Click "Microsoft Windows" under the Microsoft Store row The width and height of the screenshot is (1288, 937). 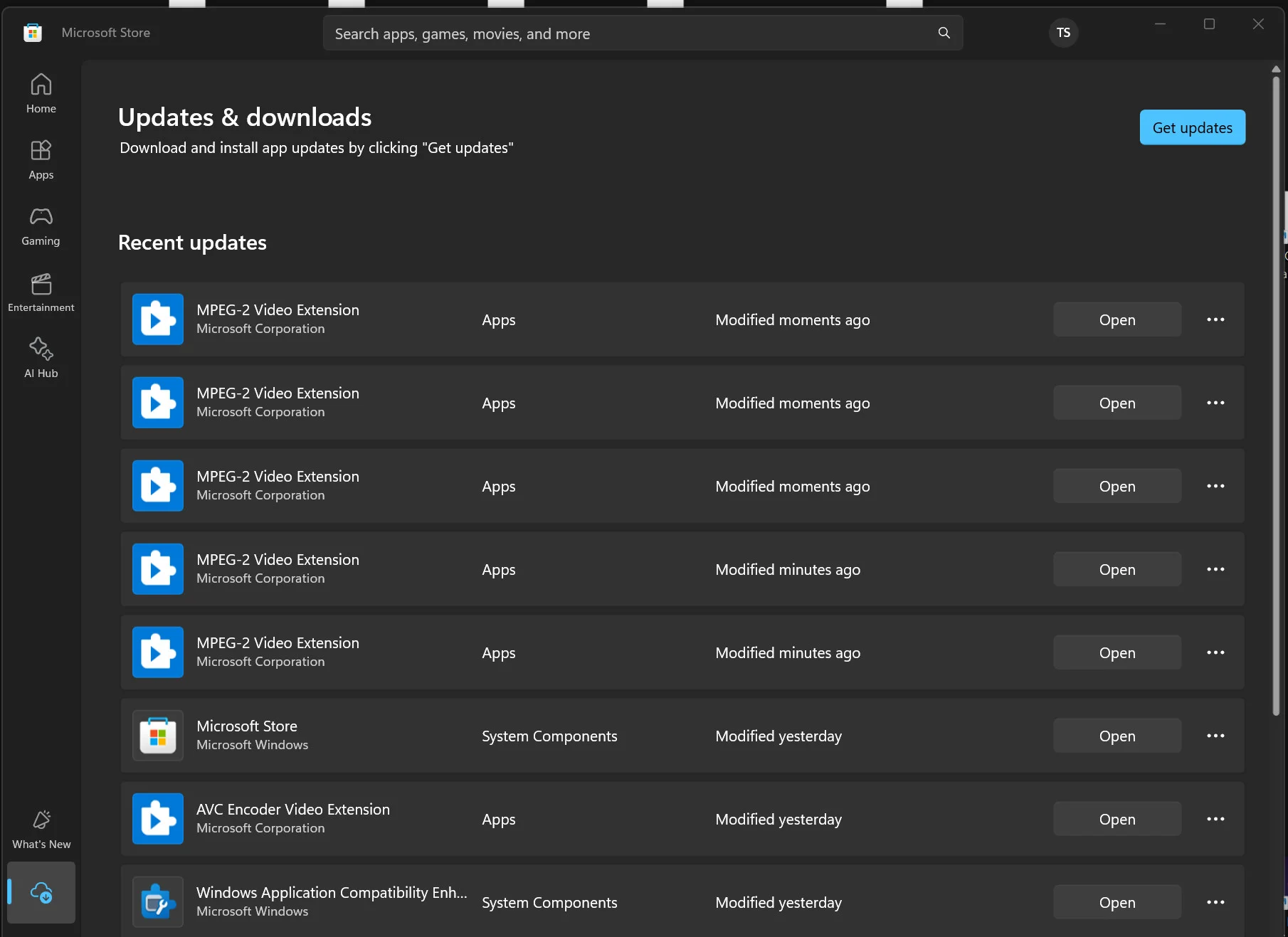click(253, 745)
